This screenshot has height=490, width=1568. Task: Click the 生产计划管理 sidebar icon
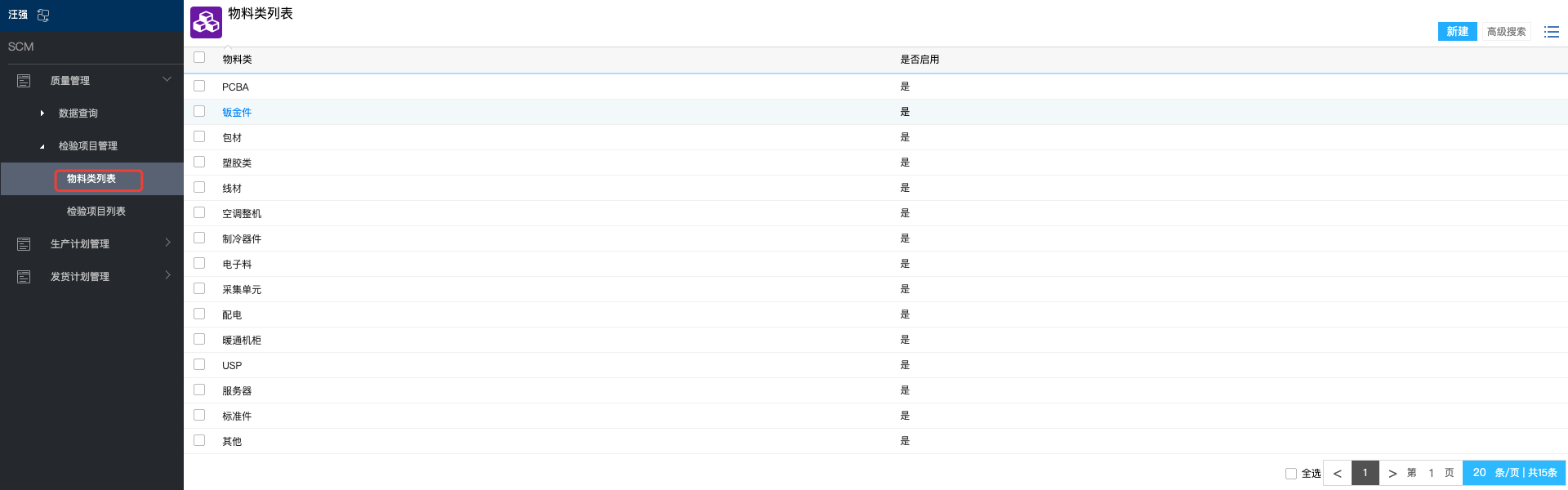(24, 244)
